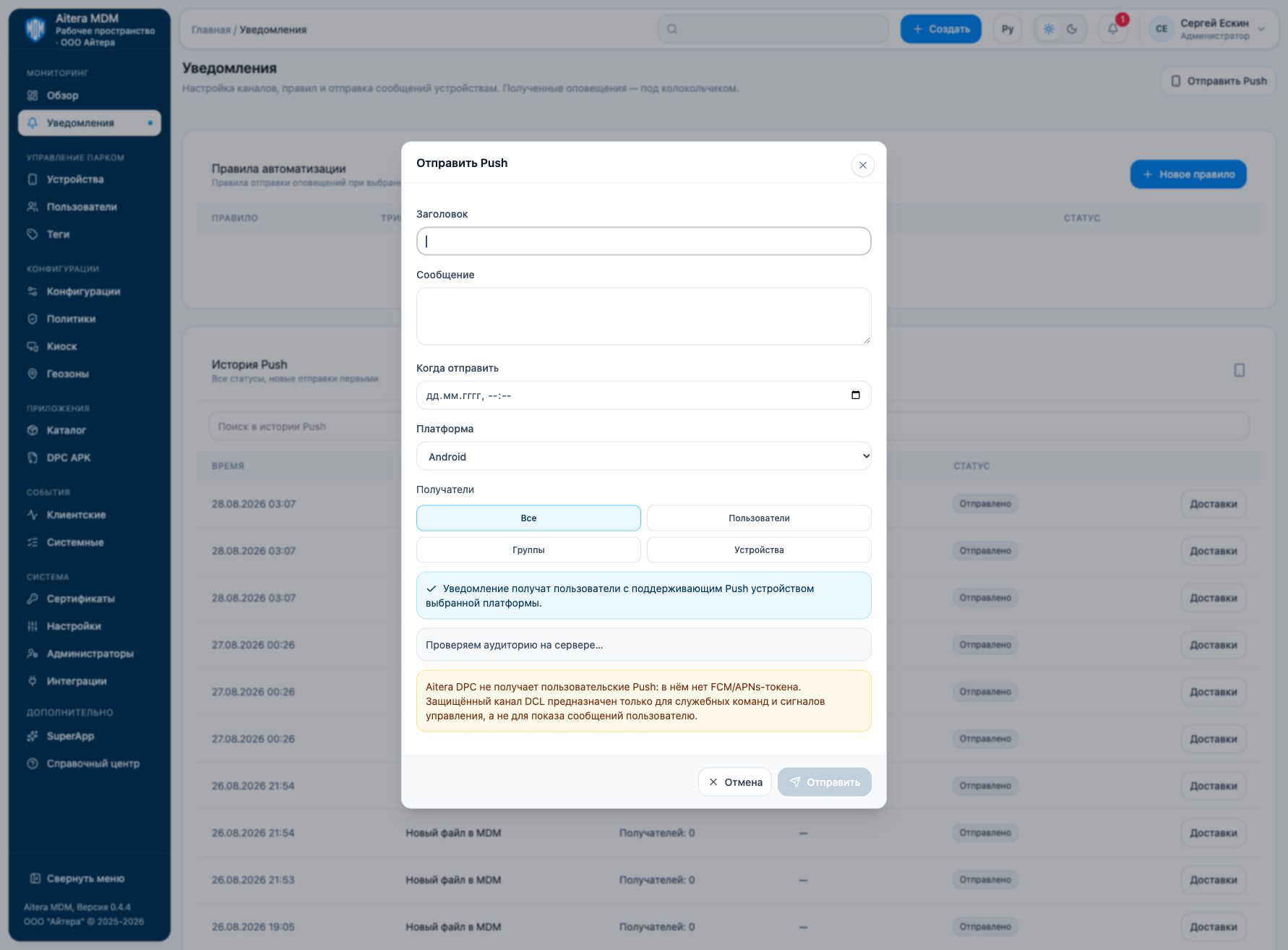
Task: Open notifications bell in top bar
Action: click(1113, 29)
